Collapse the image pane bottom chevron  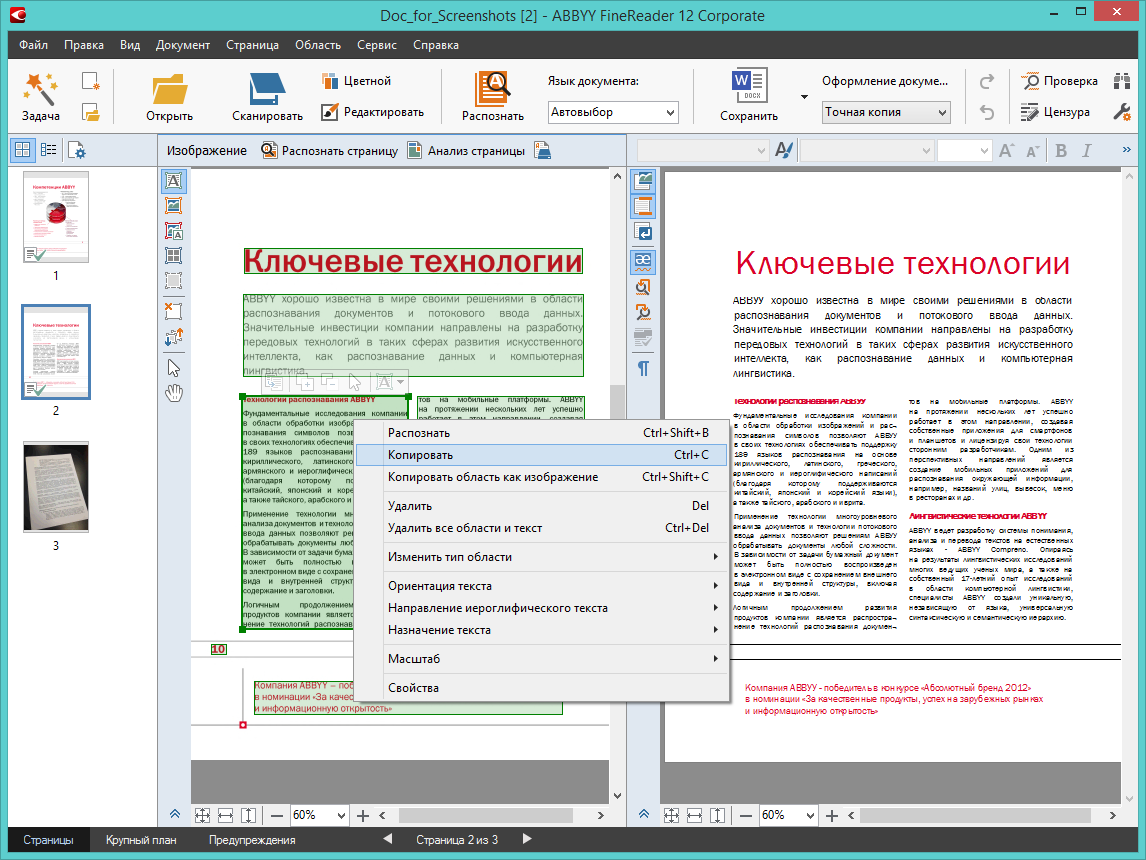pyautogui.click(x=175, y=814)
